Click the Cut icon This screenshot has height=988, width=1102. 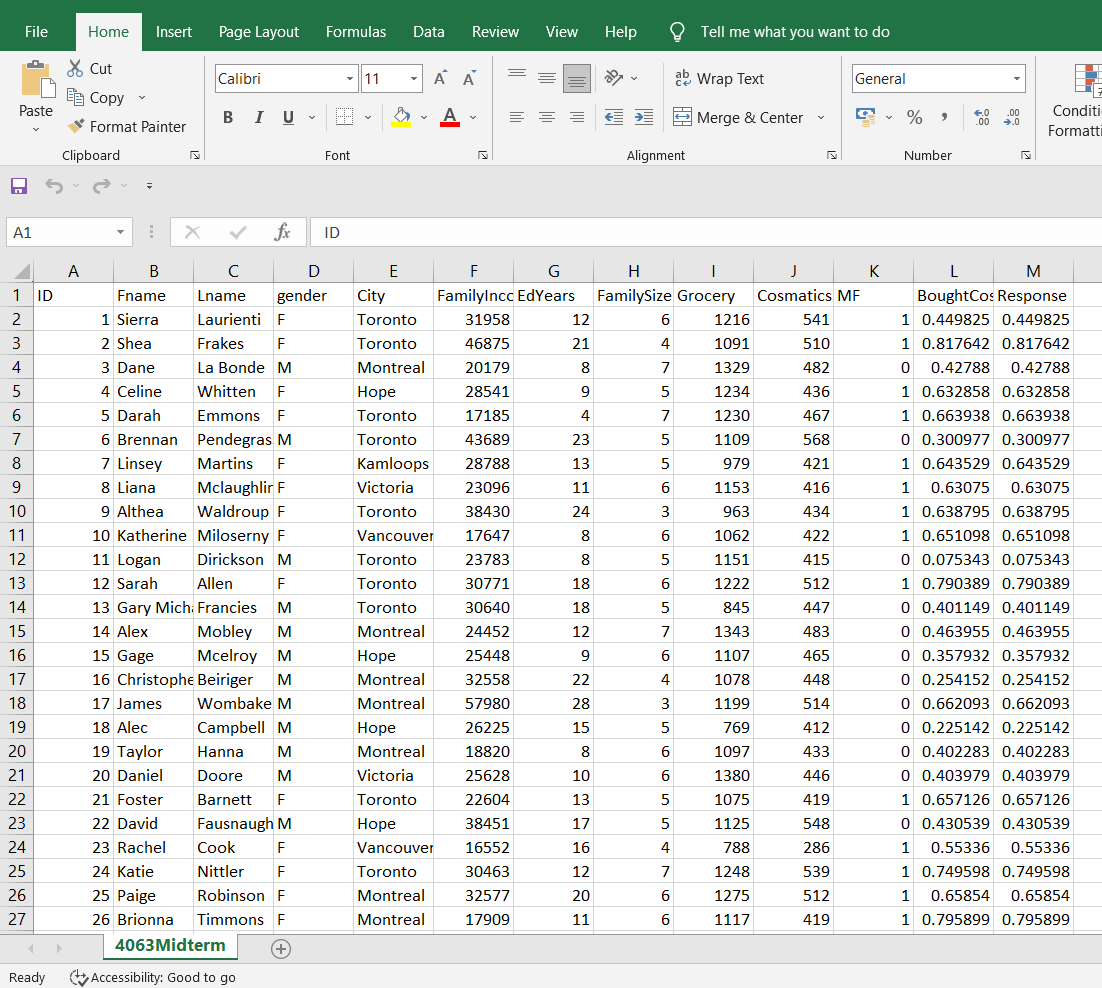click(75, 68)
